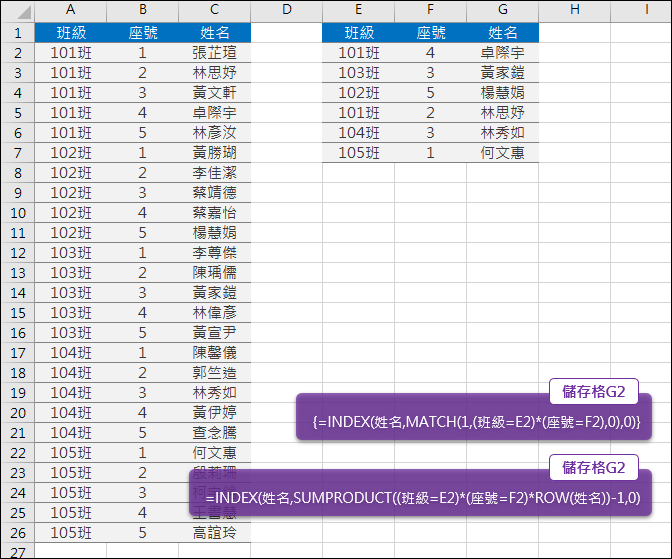672x559 pixels.
Task: Click header cell 座號 in column F
Action: (x=431, y=33)
